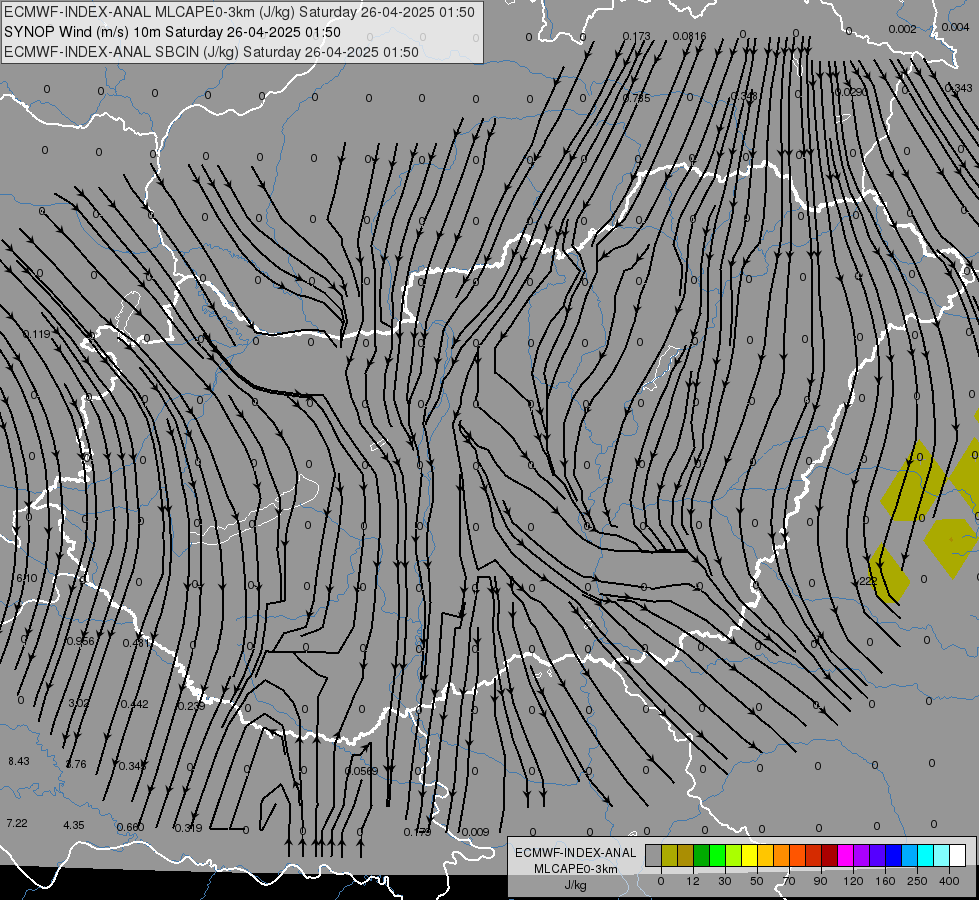Pick the bright green legend swatch
The height and width of the screenshot is (900, 979).
717,855
